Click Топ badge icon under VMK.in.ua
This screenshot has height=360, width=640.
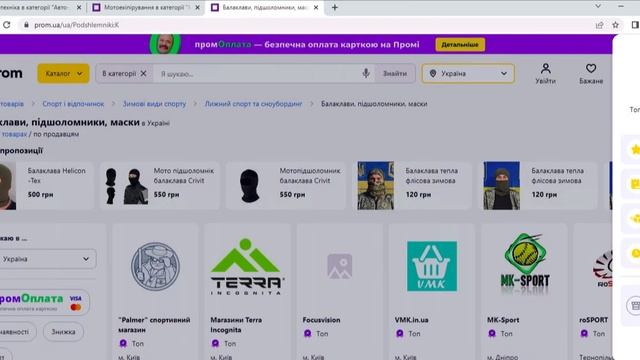pyautogui.click(x=400, y=334)
